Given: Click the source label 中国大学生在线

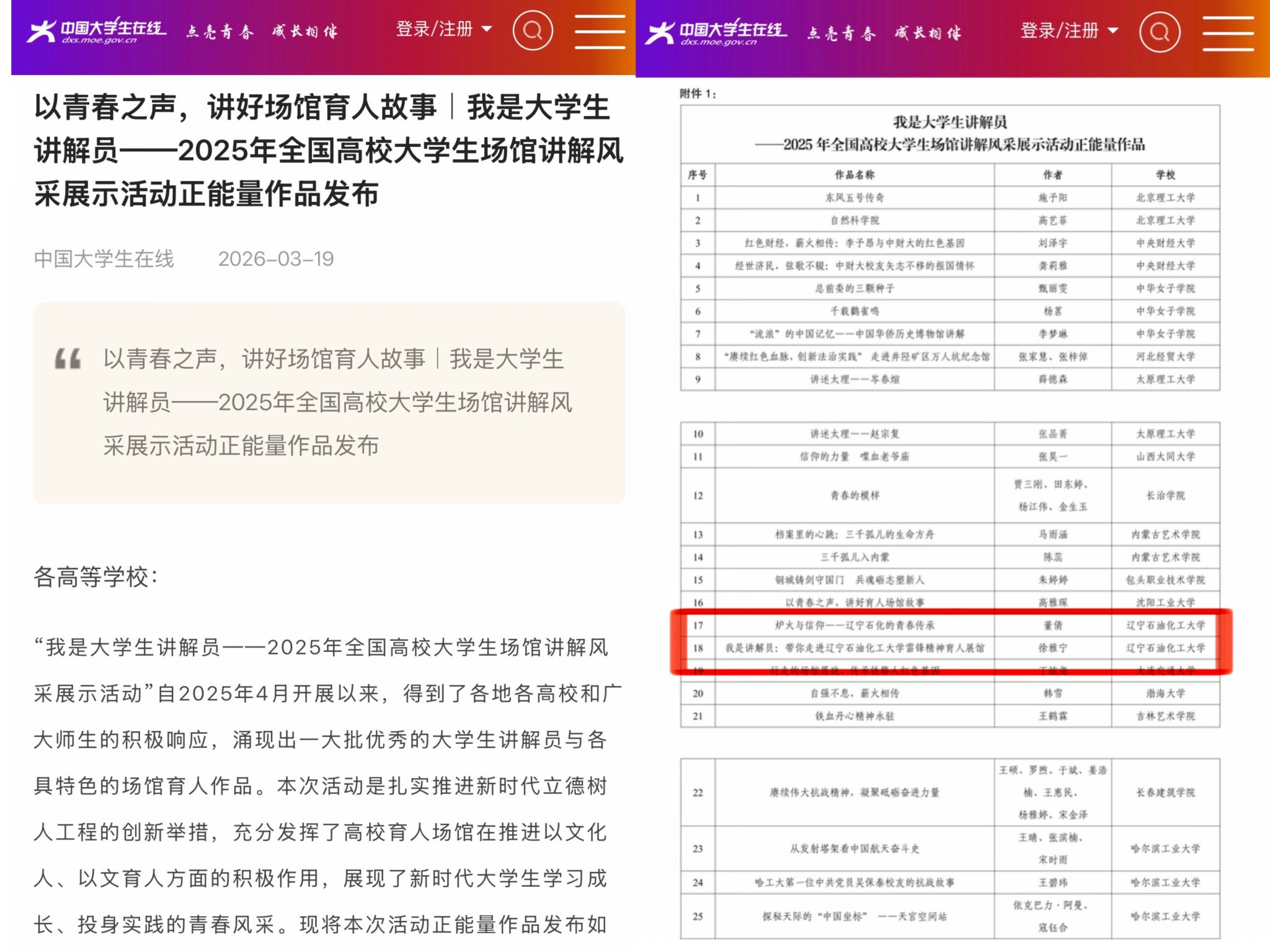Looking at the screenshot, I should pos(104,258).
